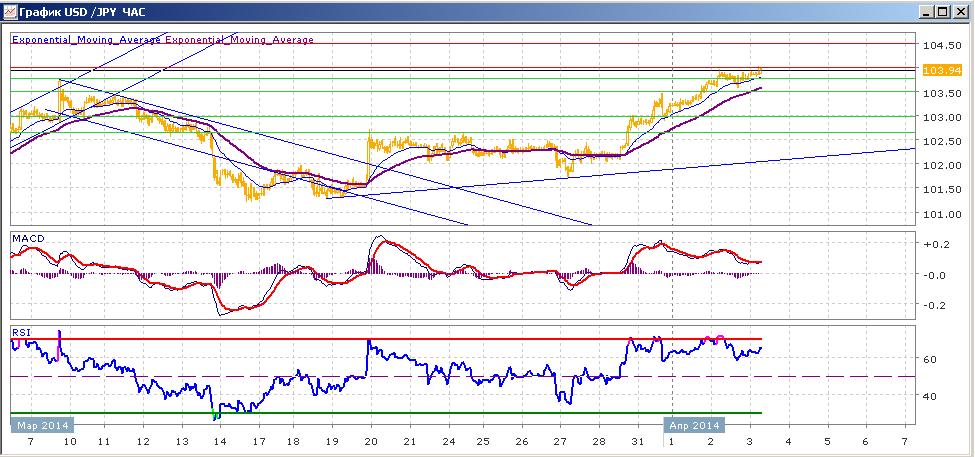The height and width of the screenshot is (457, 975).
Task: Click the 'Мар 2014' month marker
Action: (42, 425)
